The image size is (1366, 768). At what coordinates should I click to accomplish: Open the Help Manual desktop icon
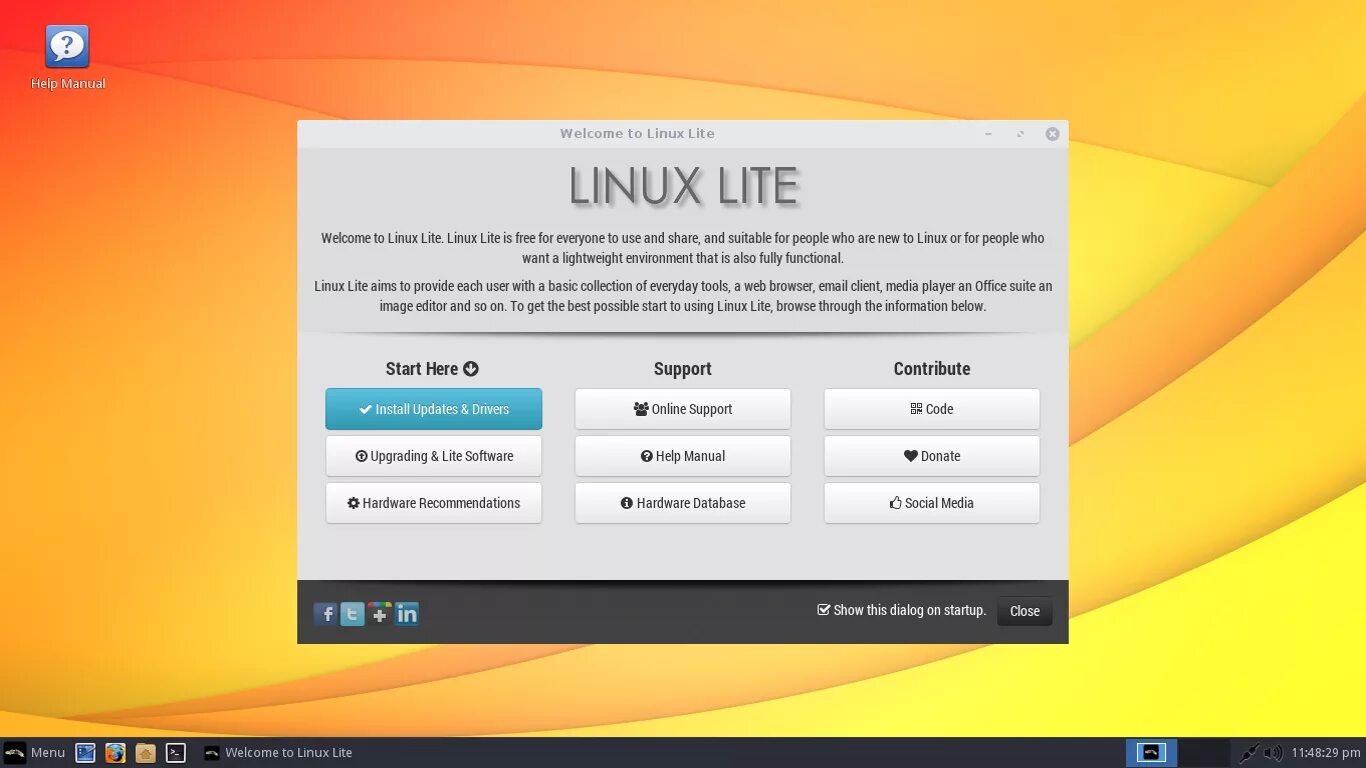point(67,58)
